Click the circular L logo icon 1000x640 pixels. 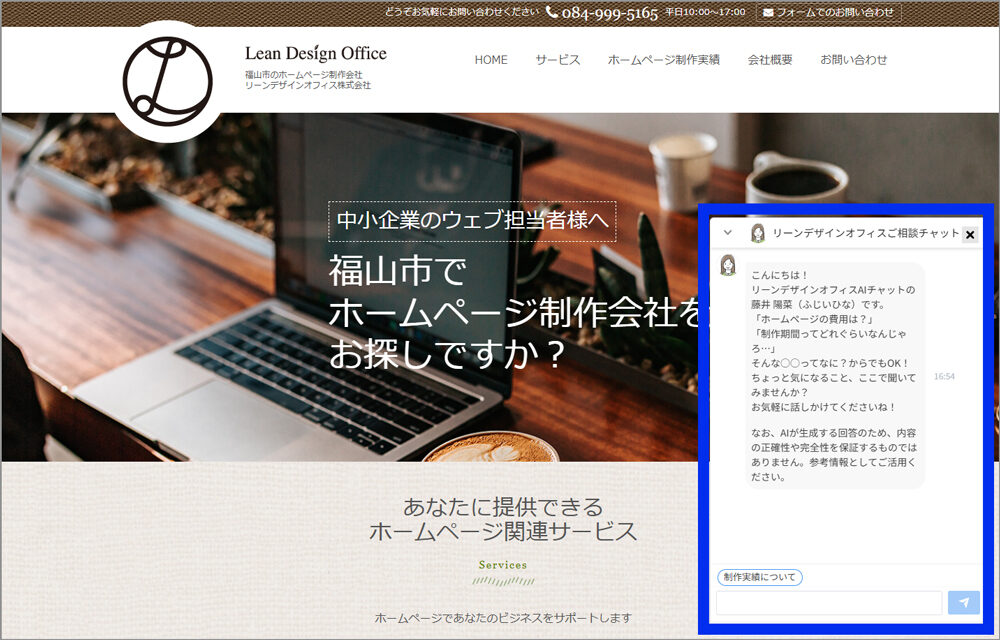point(167,82)
